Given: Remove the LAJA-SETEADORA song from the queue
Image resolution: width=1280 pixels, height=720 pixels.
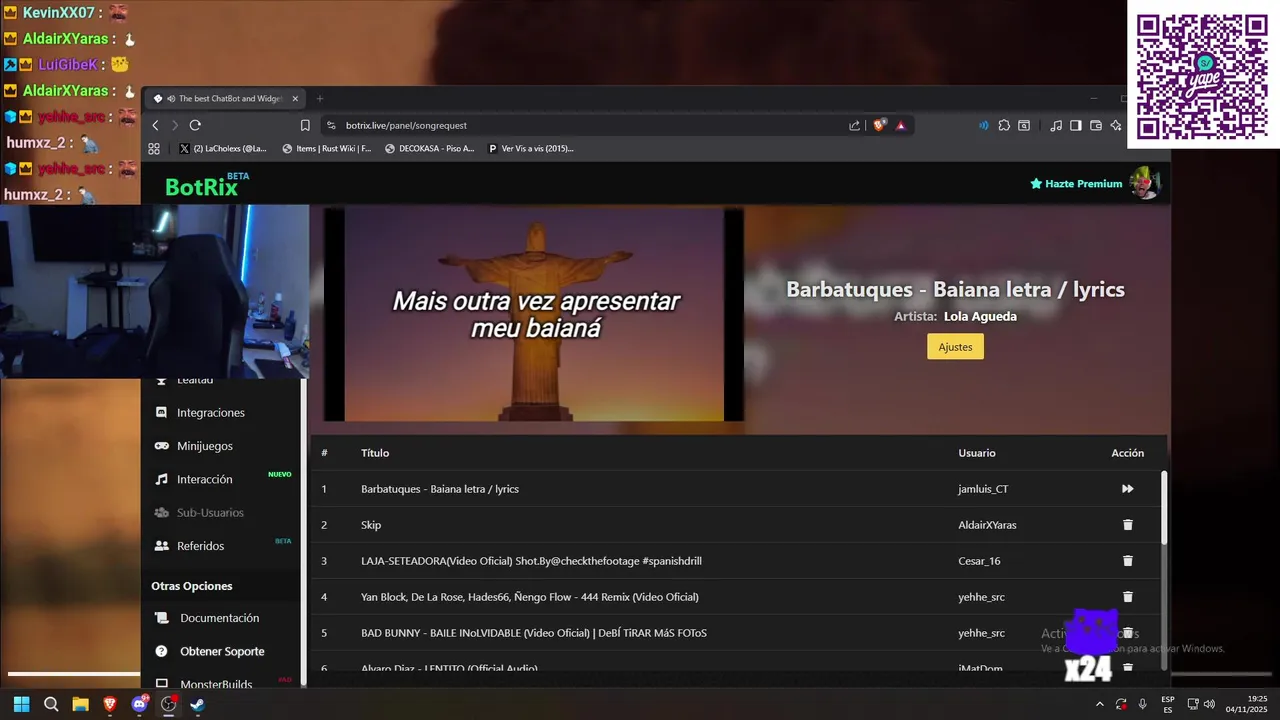Looking at the screenshot, I should tap(1127, 561).
